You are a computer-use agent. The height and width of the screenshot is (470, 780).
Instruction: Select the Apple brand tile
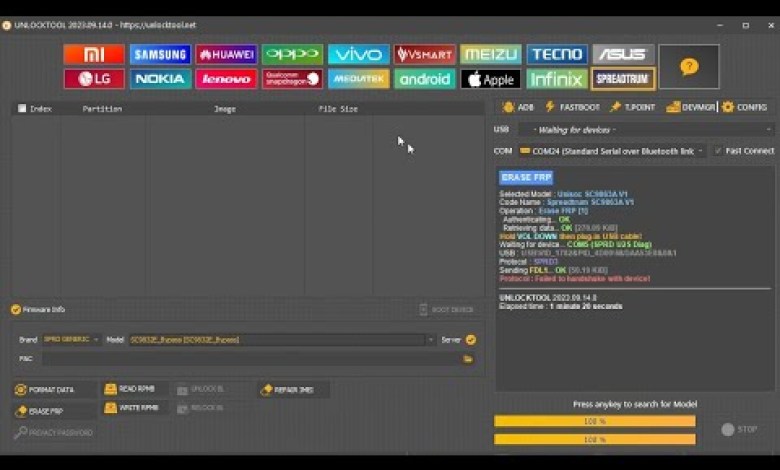[491, 79]
